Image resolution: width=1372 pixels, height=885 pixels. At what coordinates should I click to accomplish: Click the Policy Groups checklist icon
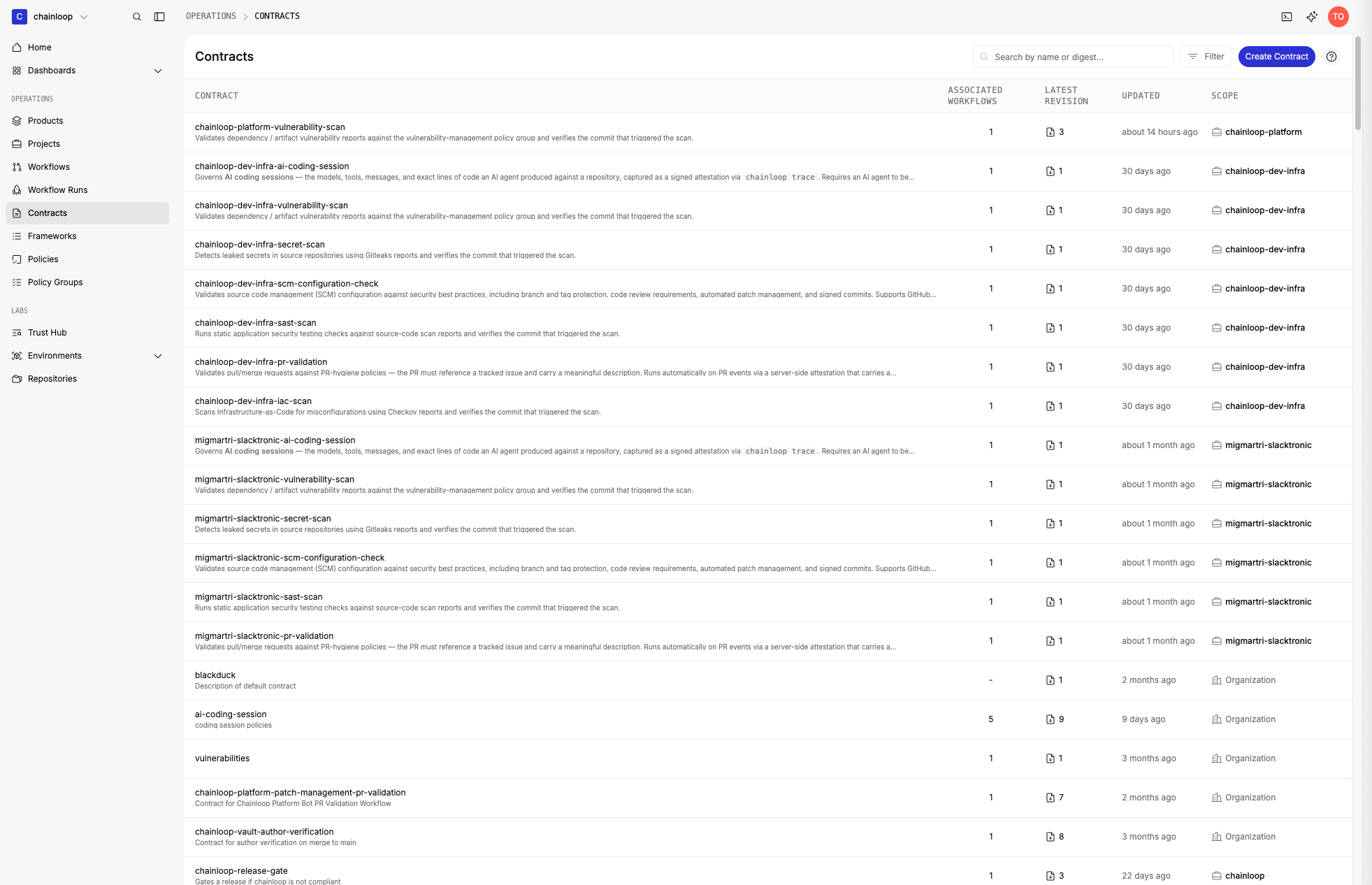17,282
